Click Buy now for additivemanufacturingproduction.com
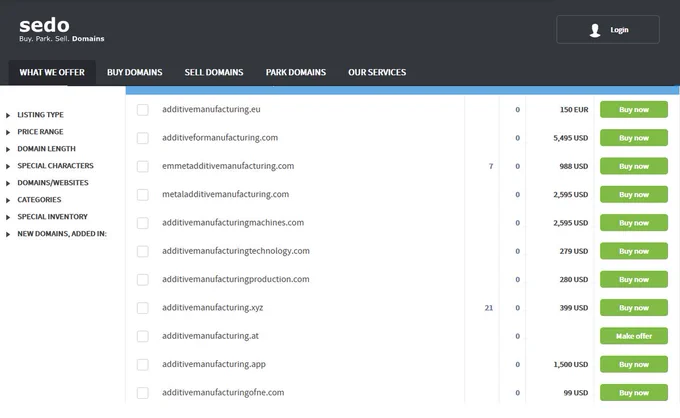The height and width of the screenshot is (418, 680). coord(634,280)
